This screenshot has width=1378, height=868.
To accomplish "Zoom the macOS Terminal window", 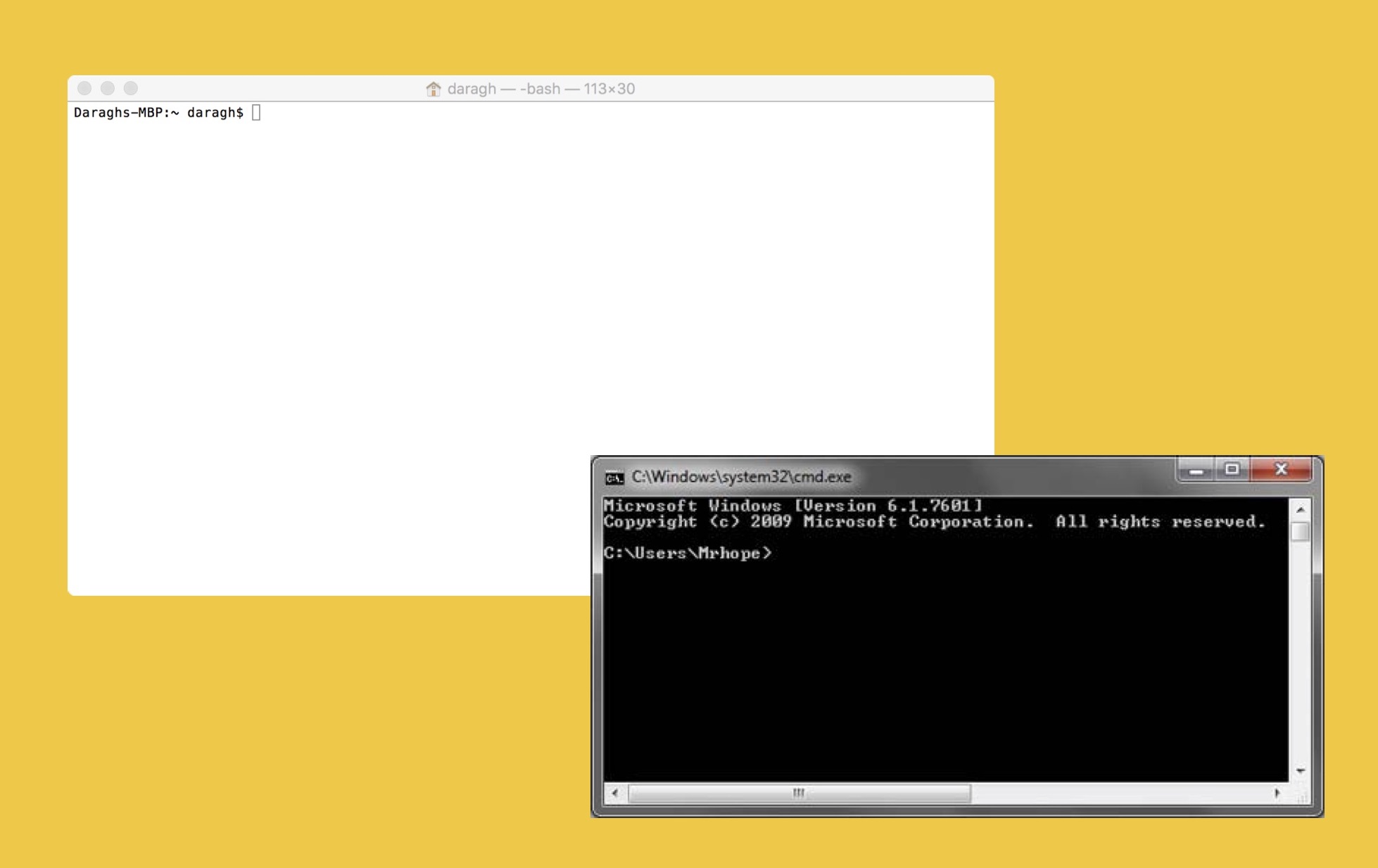I will pos(131,88).
